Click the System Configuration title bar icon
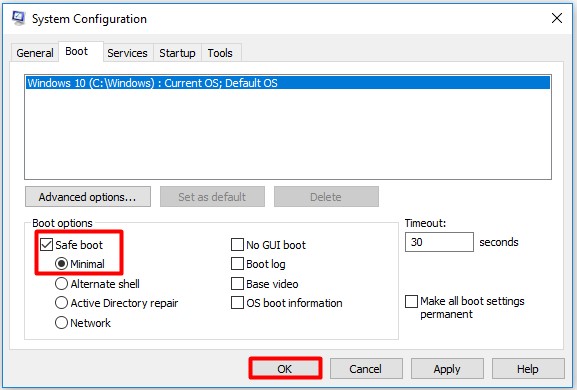Image resolution: width=577 pixels, height=390 pixels. (18, 18)
